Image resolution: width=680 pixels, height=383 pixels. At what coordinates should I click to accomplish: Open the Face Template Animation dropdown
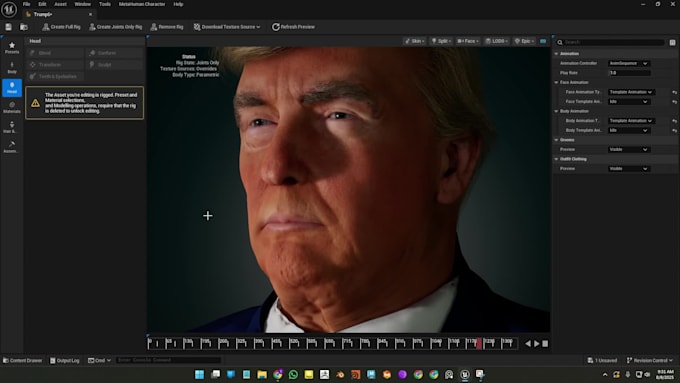click(x=628, y=101)
